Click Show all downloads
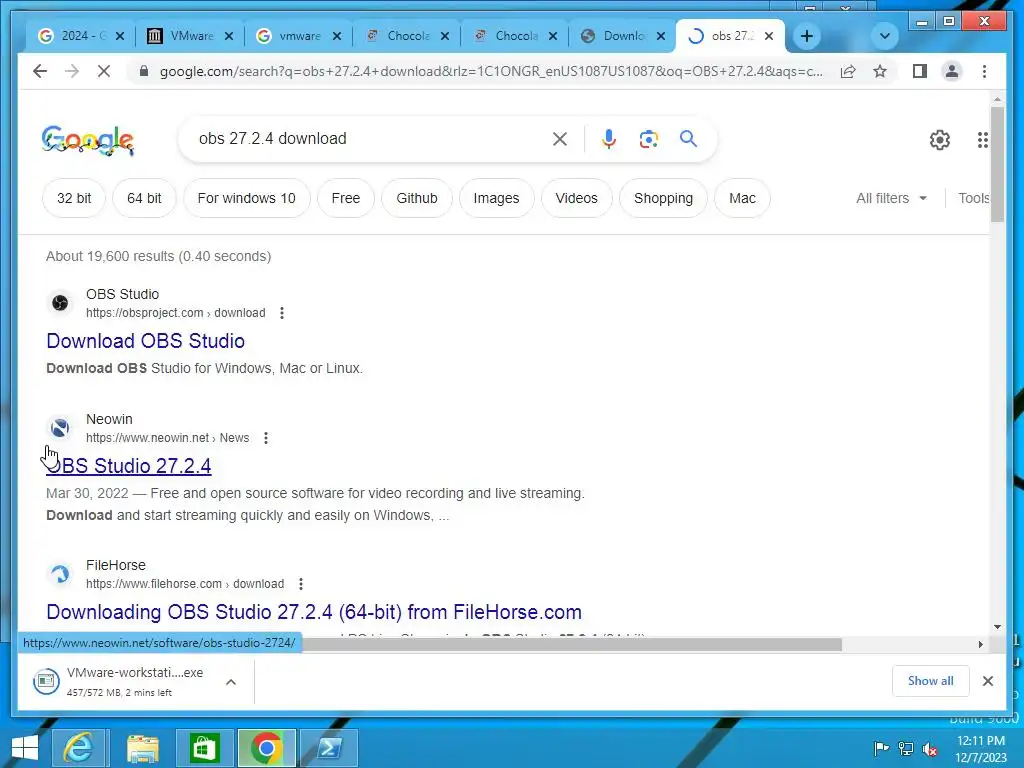Viewport: 1024px width, 768px height. [930, 681]
